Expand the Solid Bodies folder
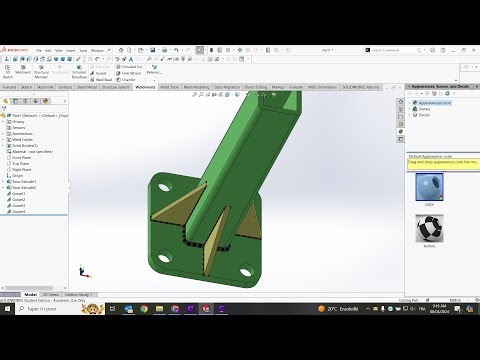The height and width of the screenshot is (360, 480). (x=3, y=146)
